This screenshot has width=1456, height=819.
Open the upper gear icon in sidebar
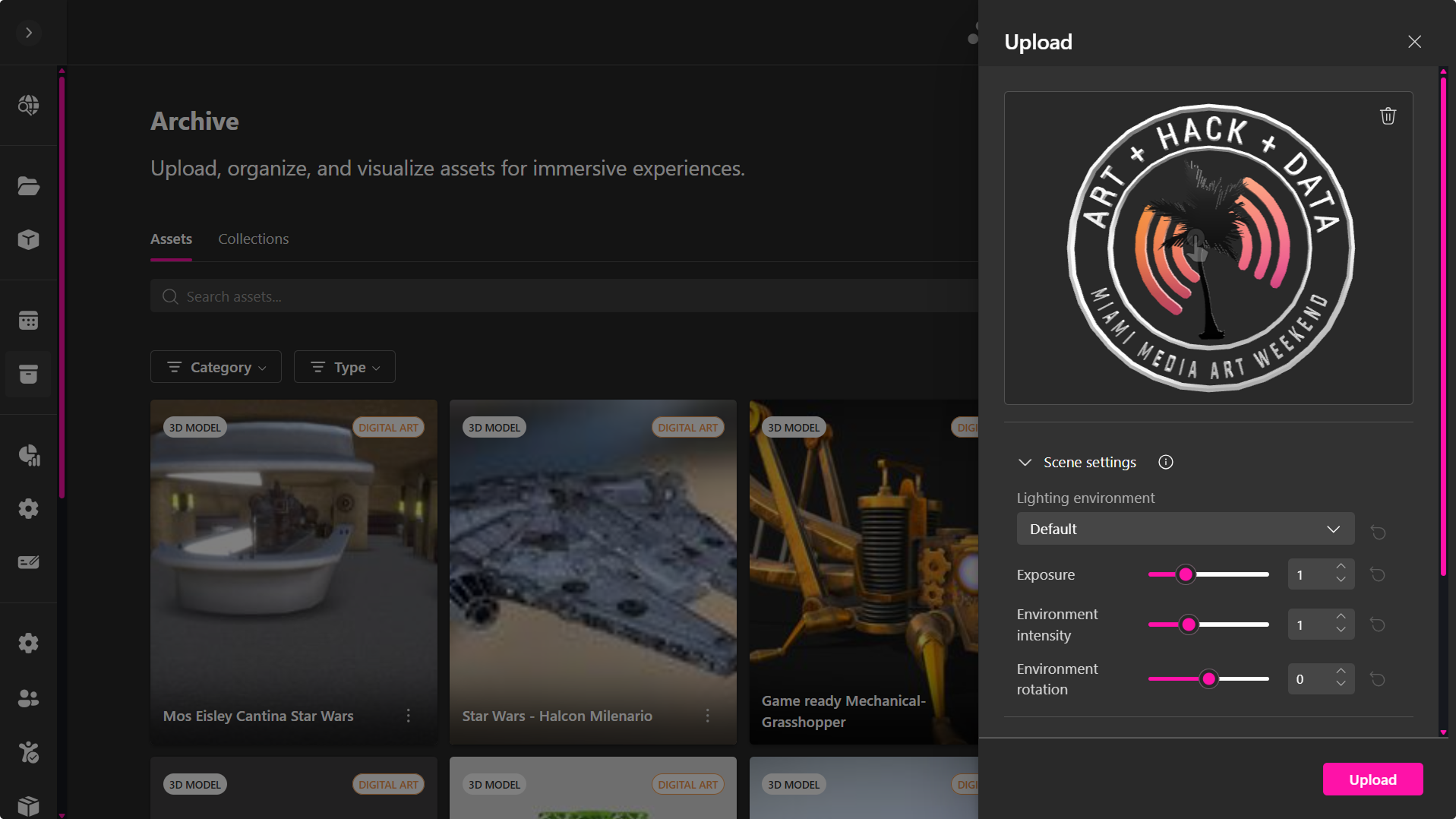pos(29,509)
